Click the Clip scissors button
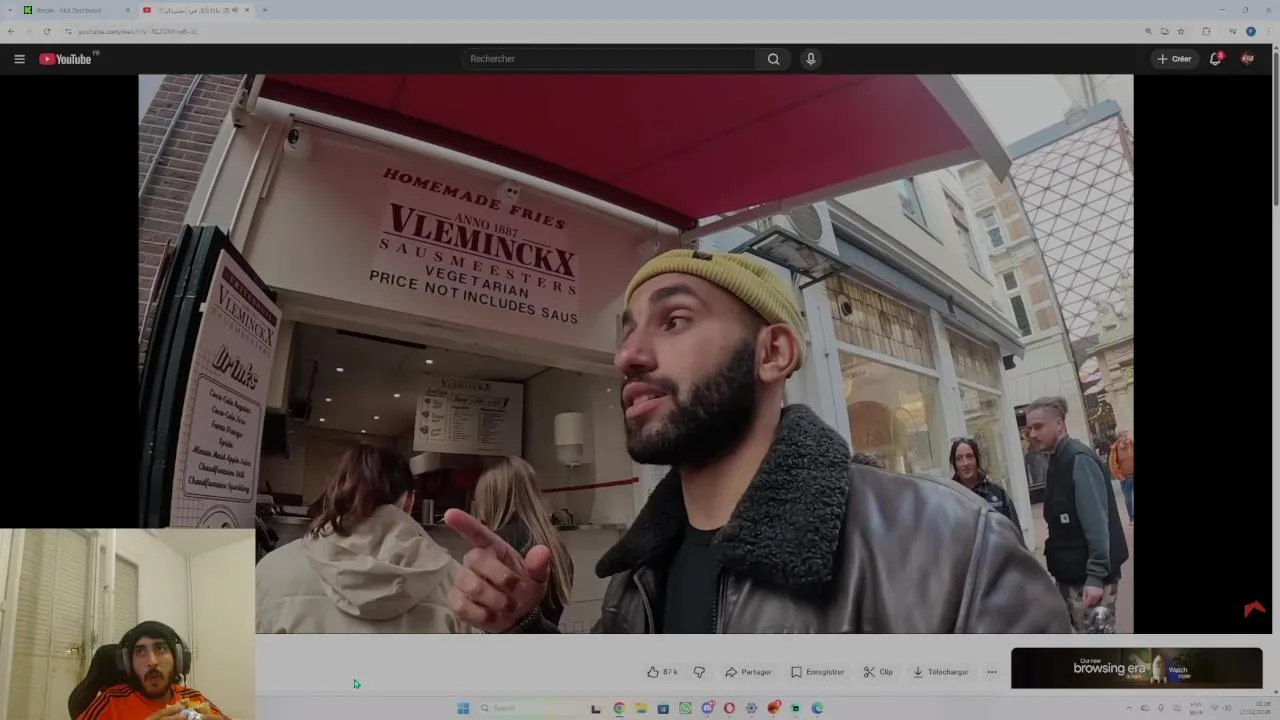 [878, 672]
